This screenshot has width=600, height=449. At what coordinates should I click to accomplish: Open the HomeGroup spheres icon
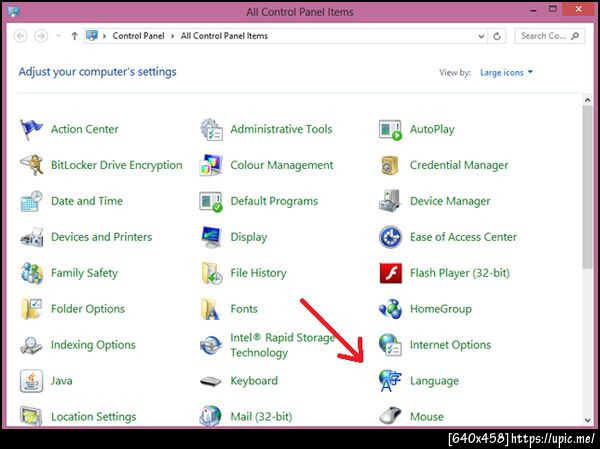(390, 309)
